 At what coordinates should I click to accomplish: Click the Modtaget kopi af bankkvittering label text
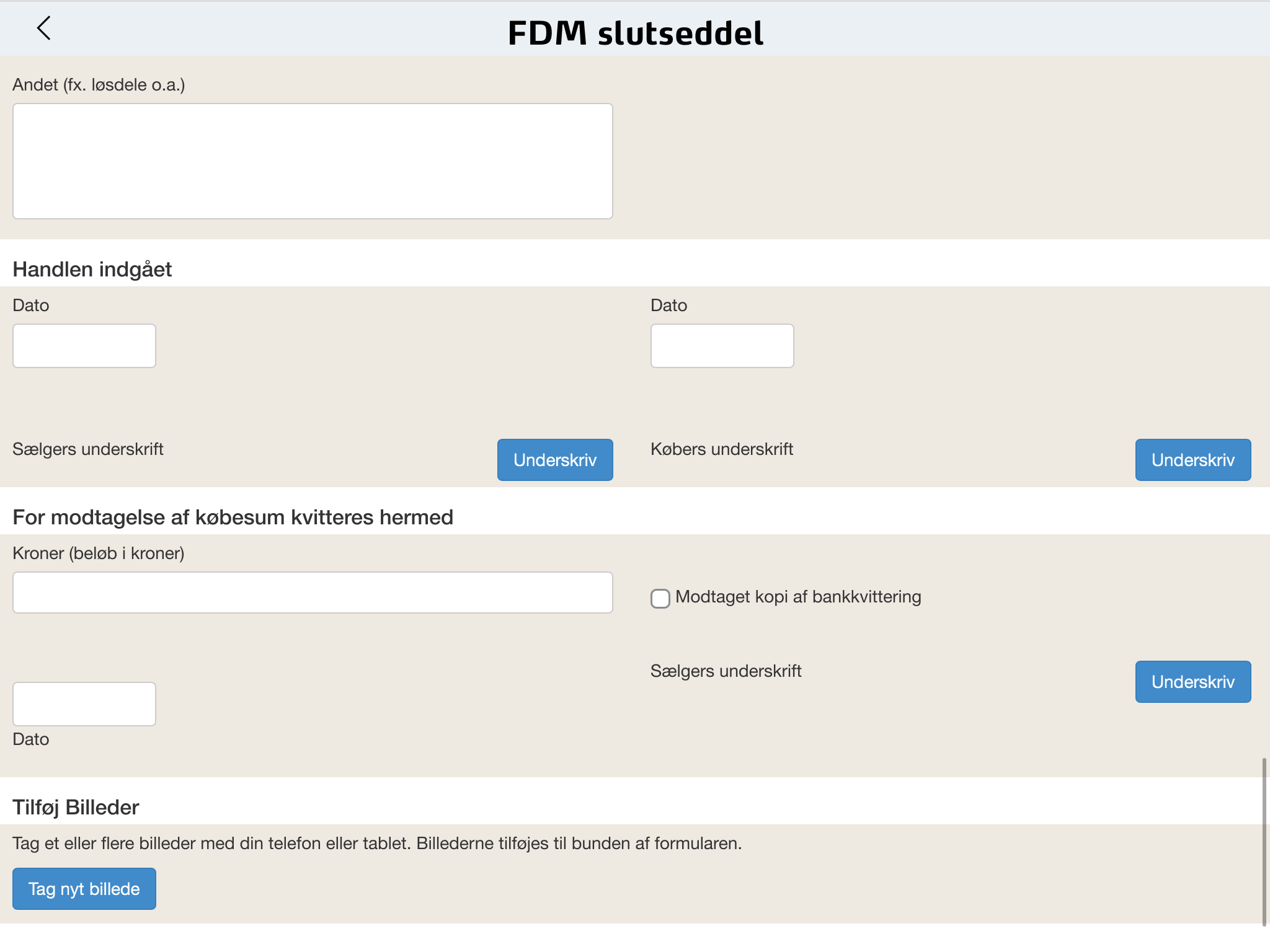(798, 597)
